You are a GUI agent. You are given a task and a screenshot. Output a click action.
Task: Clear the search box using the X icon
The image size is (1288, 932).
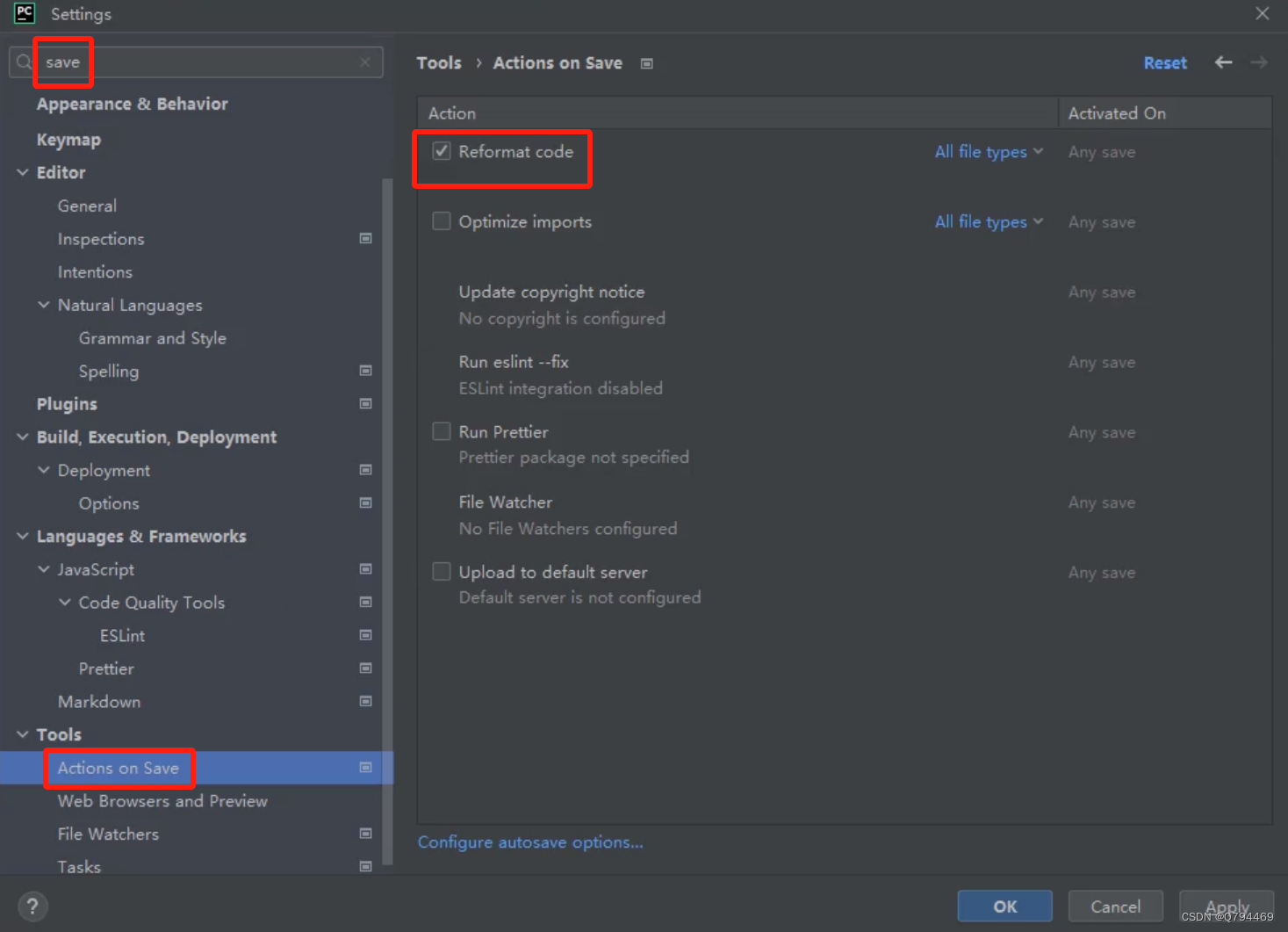coord(365,61)
